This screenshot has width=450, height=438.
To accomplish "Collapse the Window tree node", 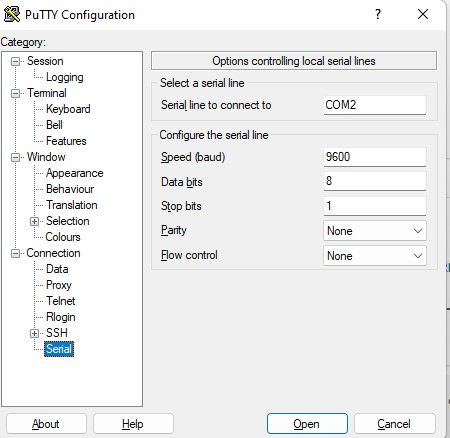I will pos(15,157).
